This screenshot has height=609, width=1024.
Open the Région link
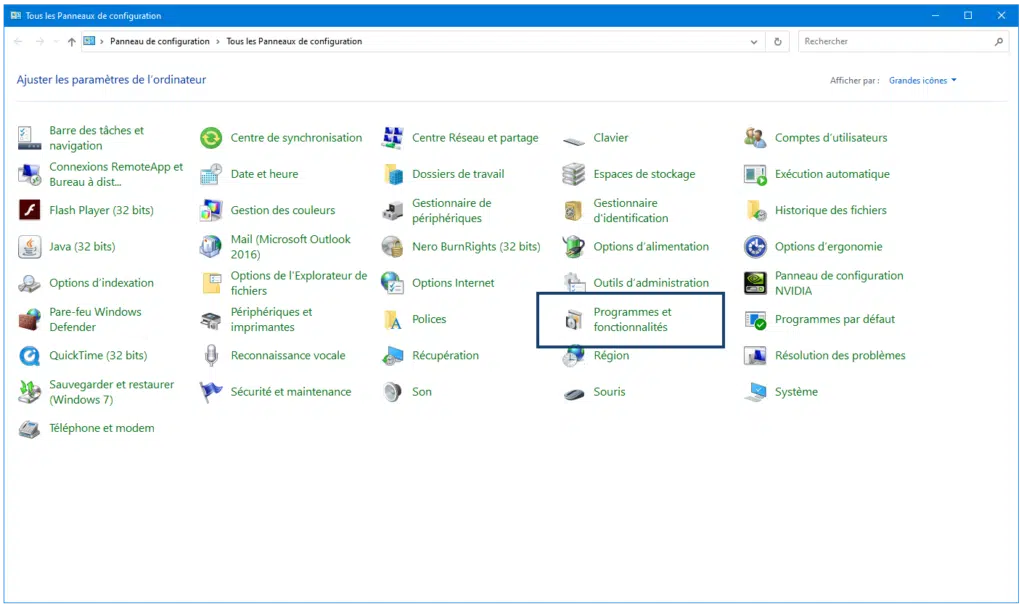pos(611,356)
